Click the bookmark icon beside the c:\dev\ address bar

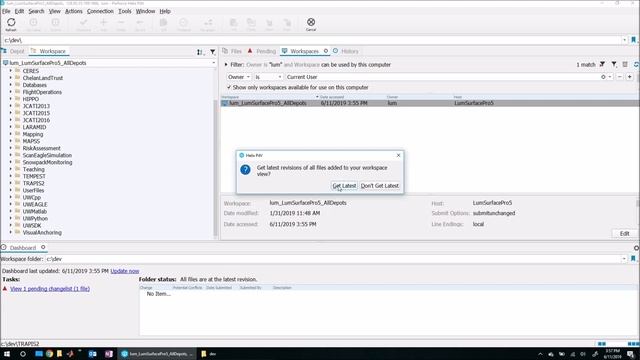(x=633, y=40)
